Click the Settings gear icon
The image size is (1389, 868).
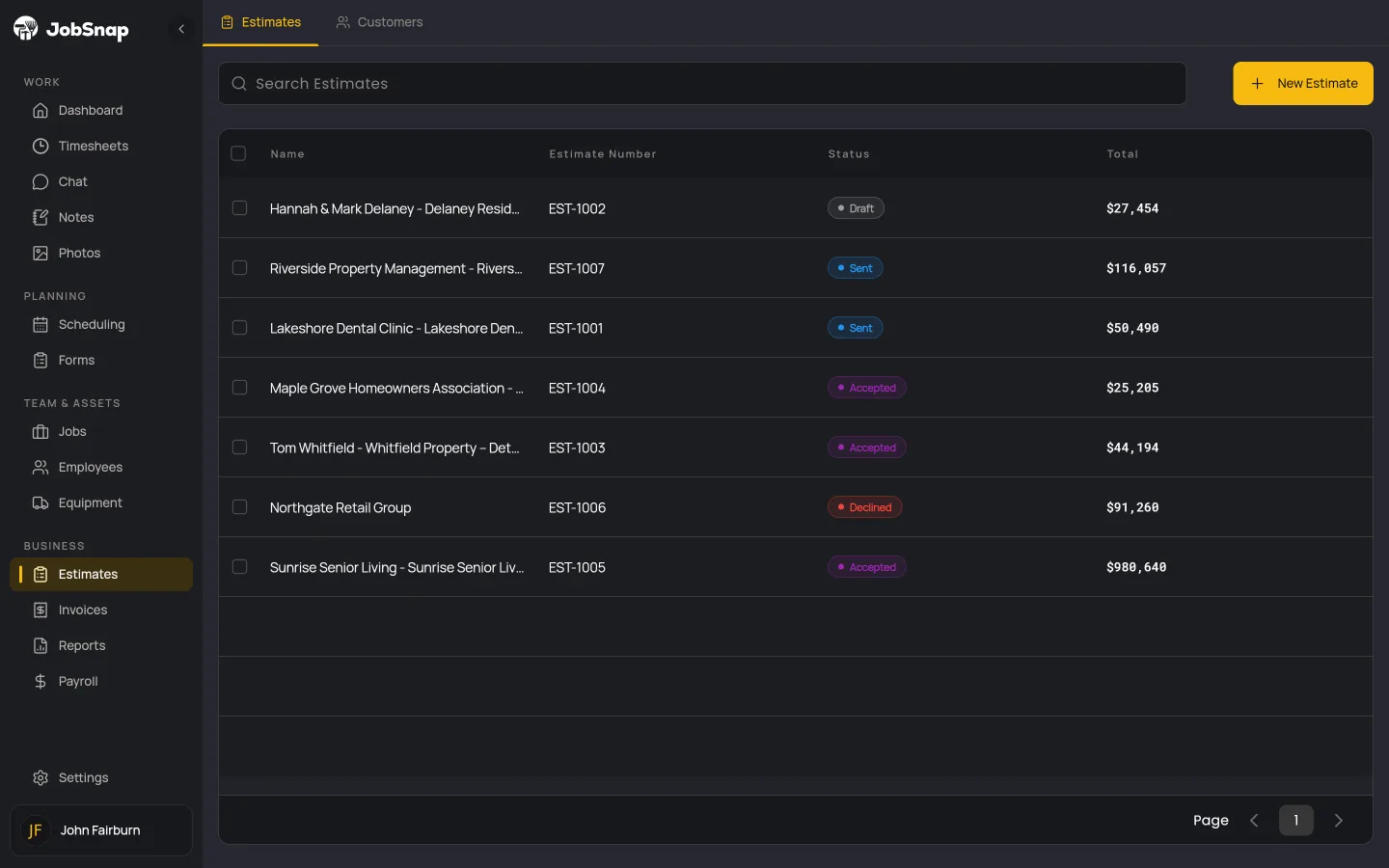(x=41, y=778)
